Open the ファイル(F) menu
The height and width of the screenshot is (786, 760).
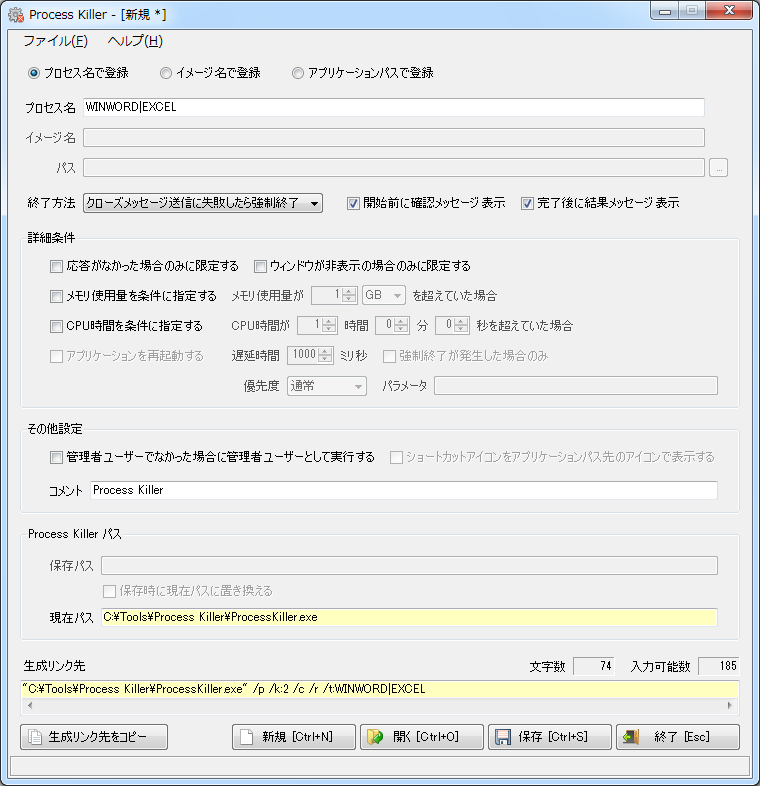(x=55, y=41)
